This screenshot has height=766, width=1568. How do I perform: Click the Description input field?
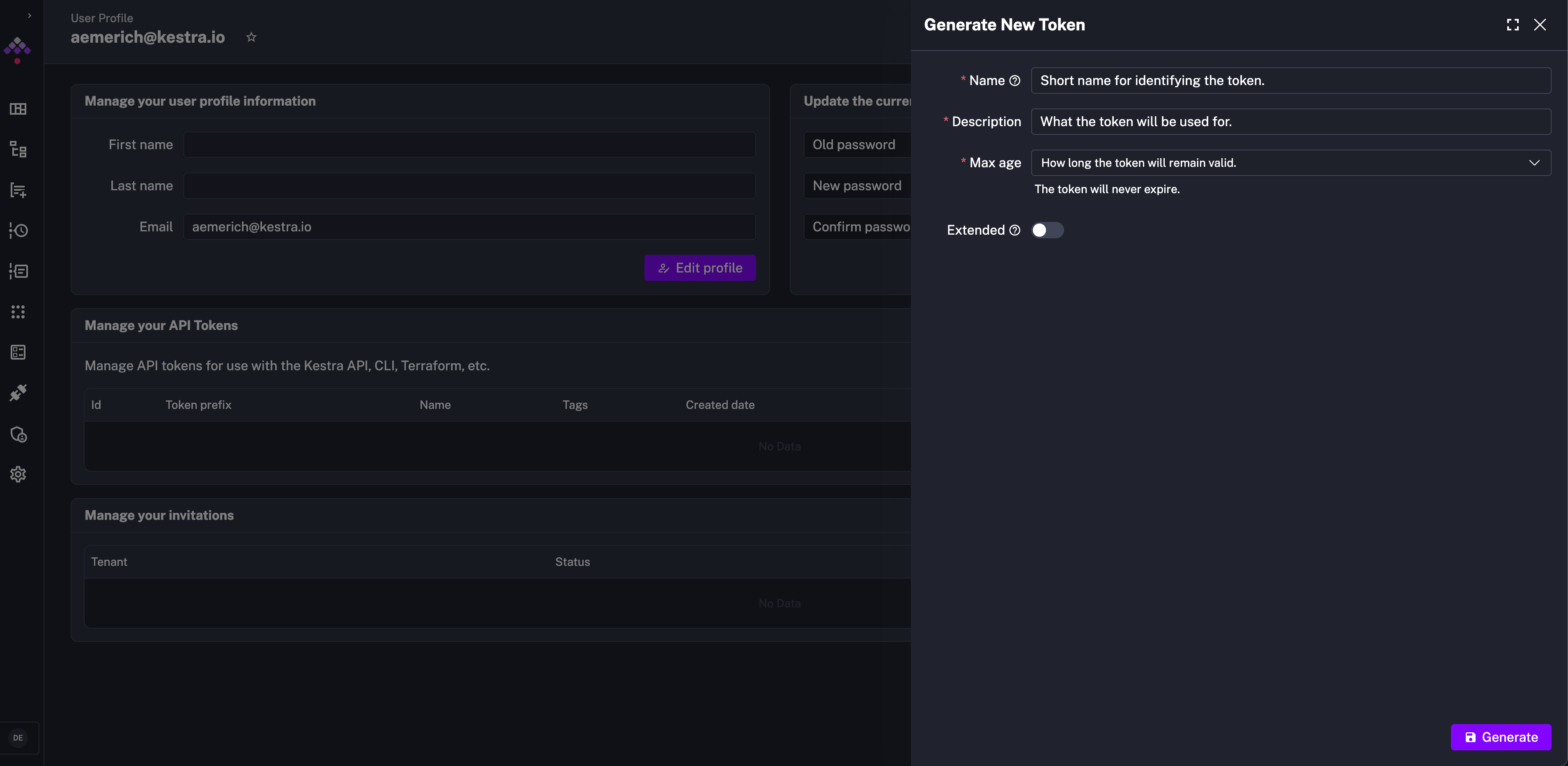pyautogui.click(x=1290, y=121)
